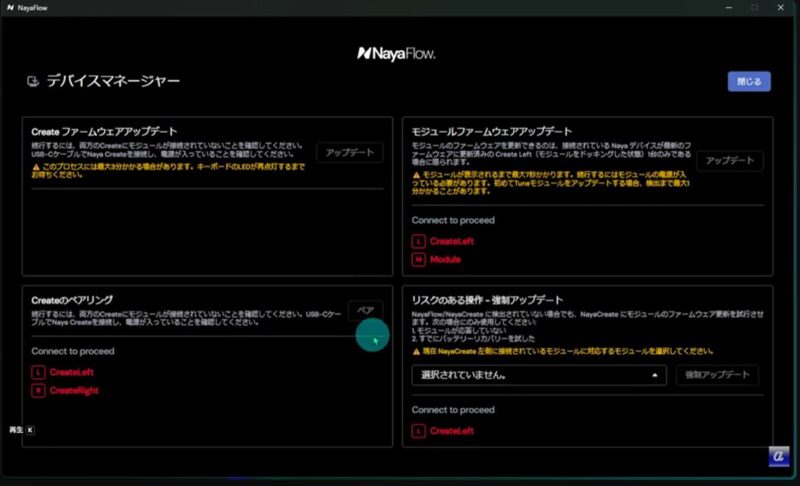Image resolution: width=800 pixels, height=486 pixels.
Task: Click the warning icon above the module selector
Action: coord(416,352)
